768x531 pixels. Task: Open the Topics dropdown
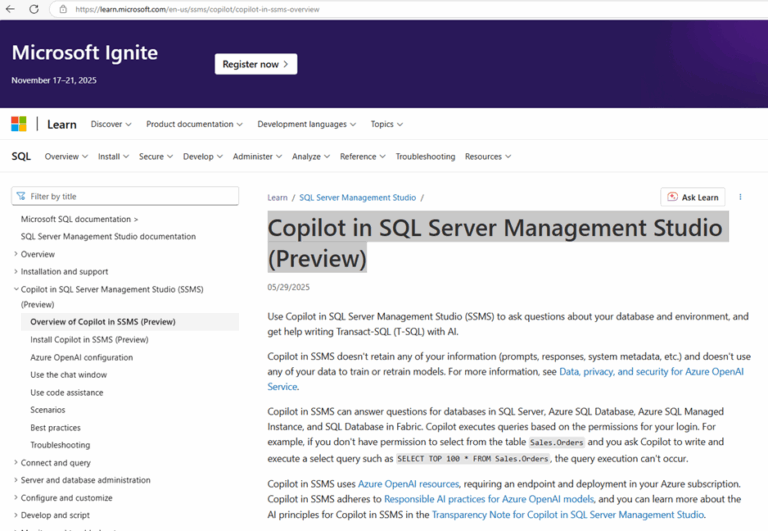(x=387, y=124)
